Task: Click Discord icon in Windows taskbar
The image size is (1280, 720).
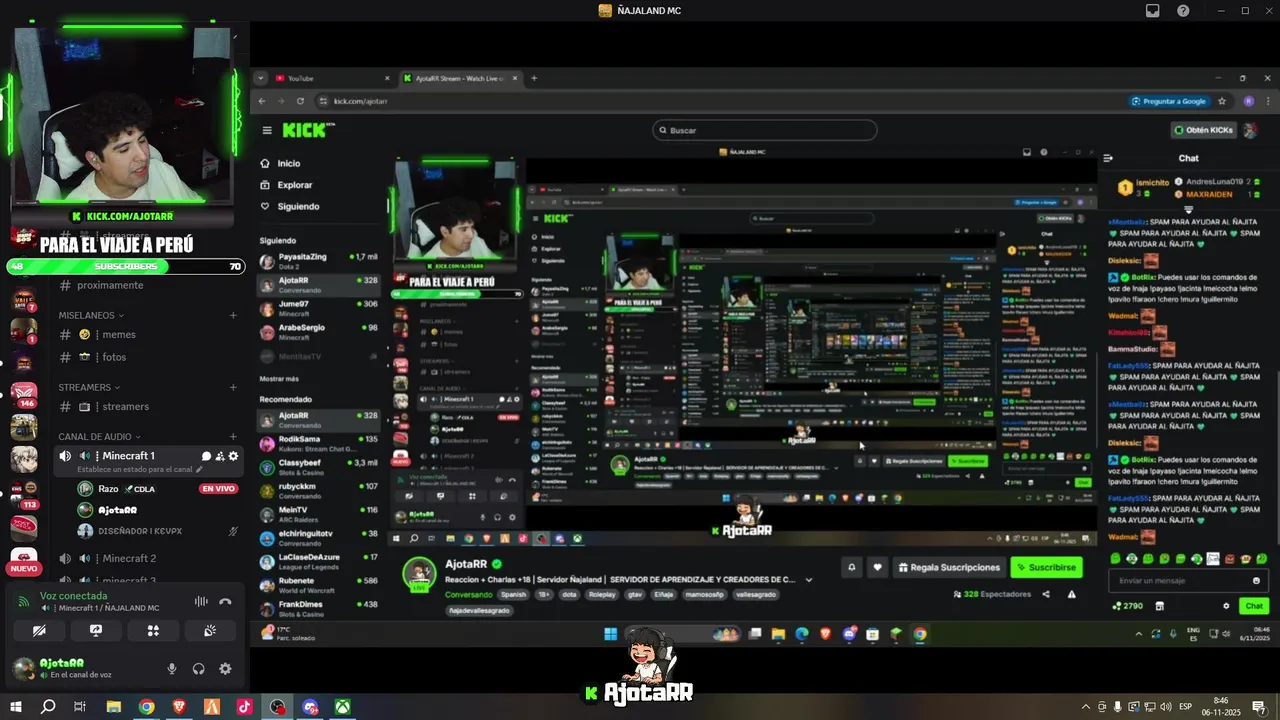Action: (310, 707)
